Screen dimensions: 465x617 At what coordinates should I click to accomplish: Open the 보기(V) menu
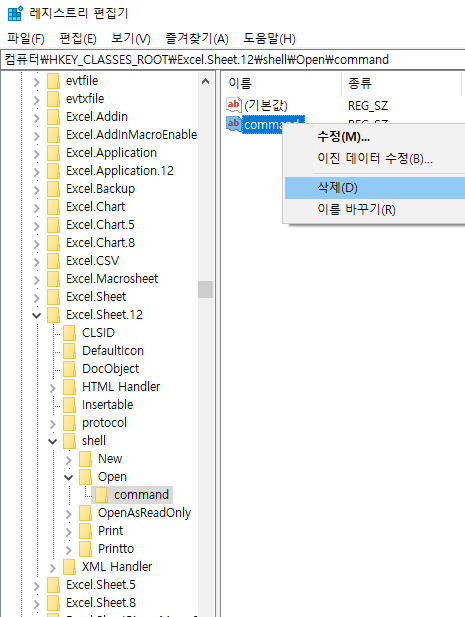[x=131, y=39]
